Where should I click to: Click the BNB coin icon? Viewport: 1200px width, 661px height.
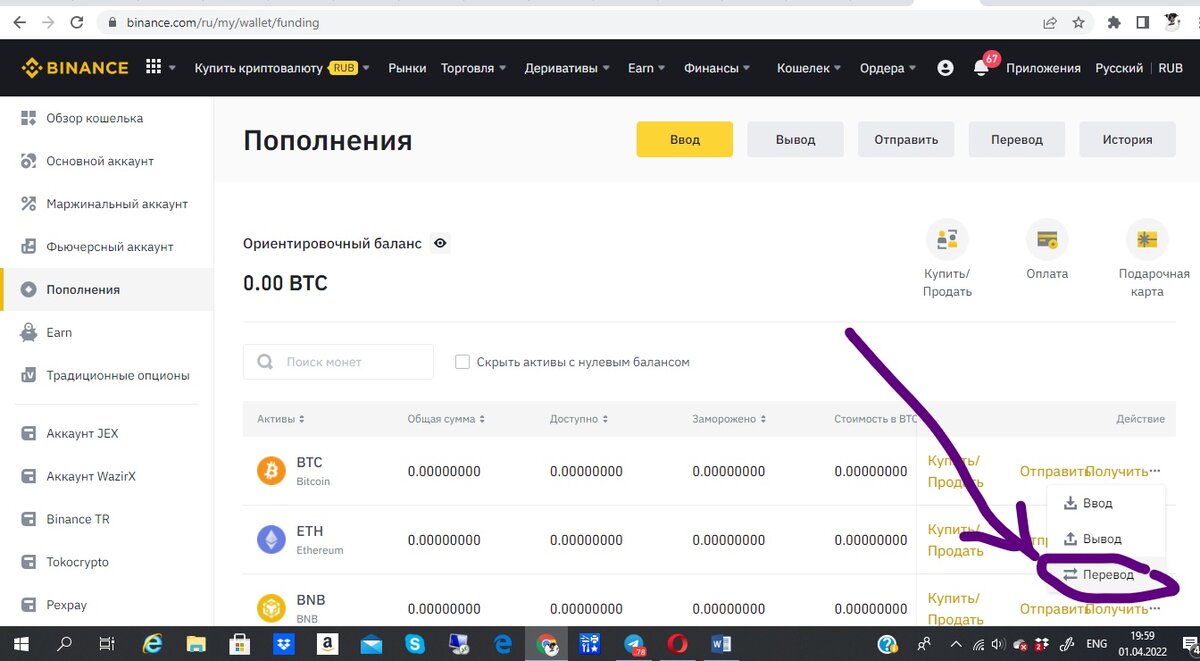tap(271, 608)
